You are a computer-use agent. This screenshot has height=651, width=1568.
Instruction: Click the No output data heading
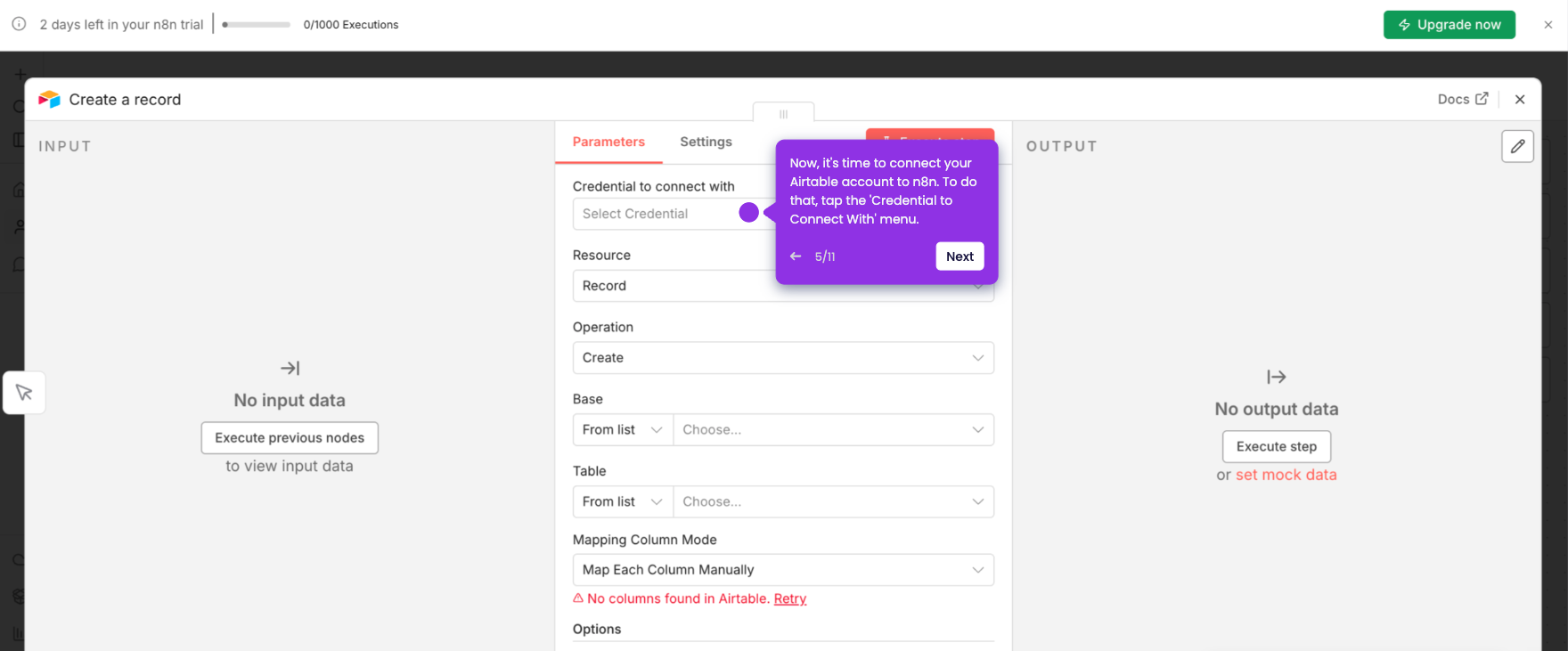tap(1277, 409)
